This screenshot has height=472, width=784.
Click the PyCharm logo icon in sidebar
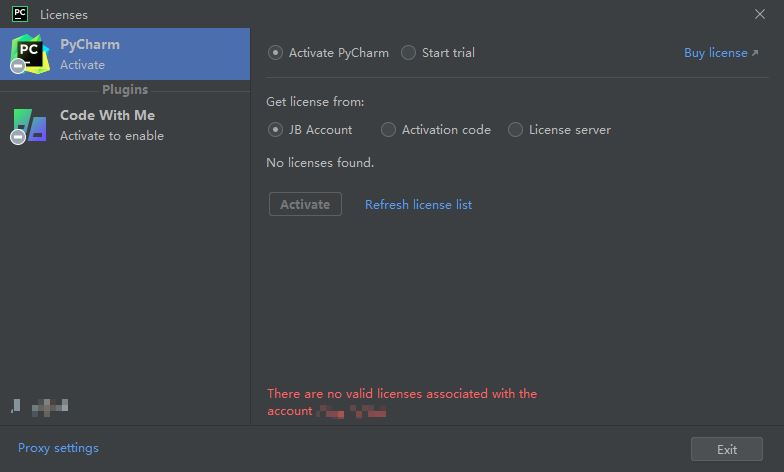coord(30,54)
